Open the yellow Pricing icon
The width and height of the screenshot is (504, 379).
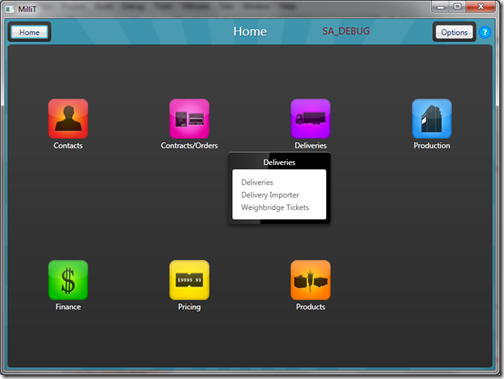pyautogui.click(x=189, y=280)
